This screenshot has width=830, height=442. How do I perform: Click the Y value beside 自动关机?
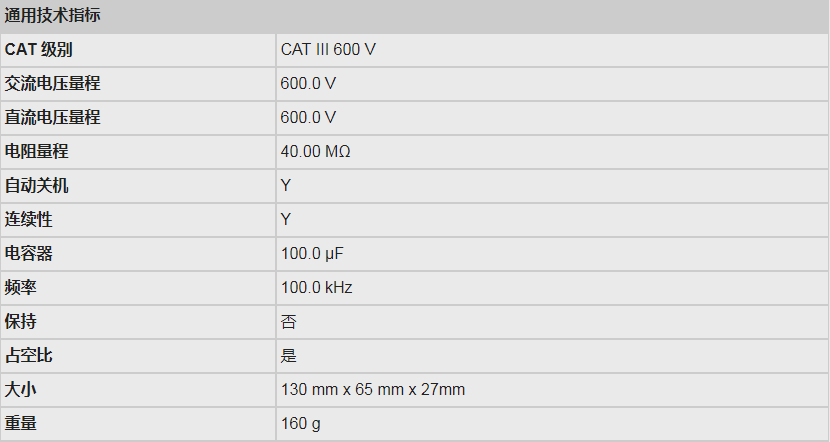click(x=286, y=186)
